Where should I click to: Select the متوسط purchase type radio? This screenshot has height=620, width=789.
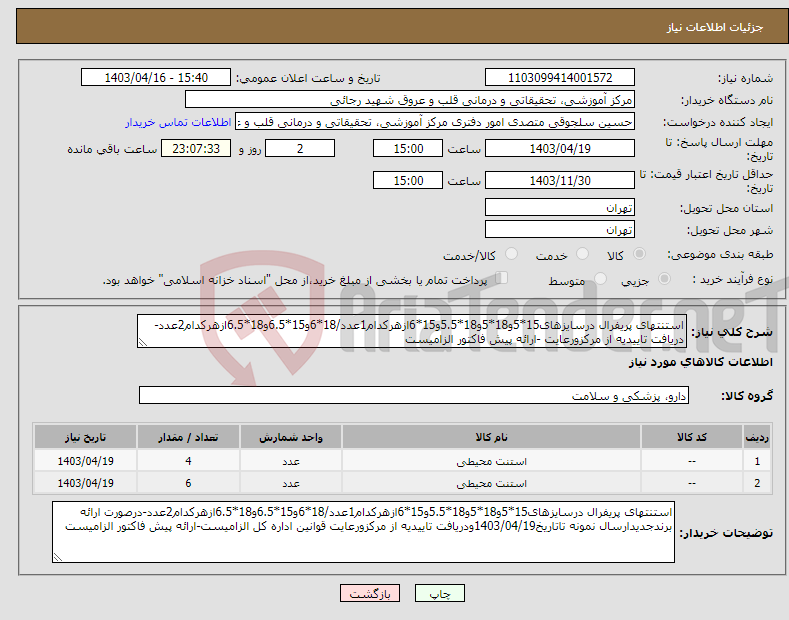click(x=600, y=279)
